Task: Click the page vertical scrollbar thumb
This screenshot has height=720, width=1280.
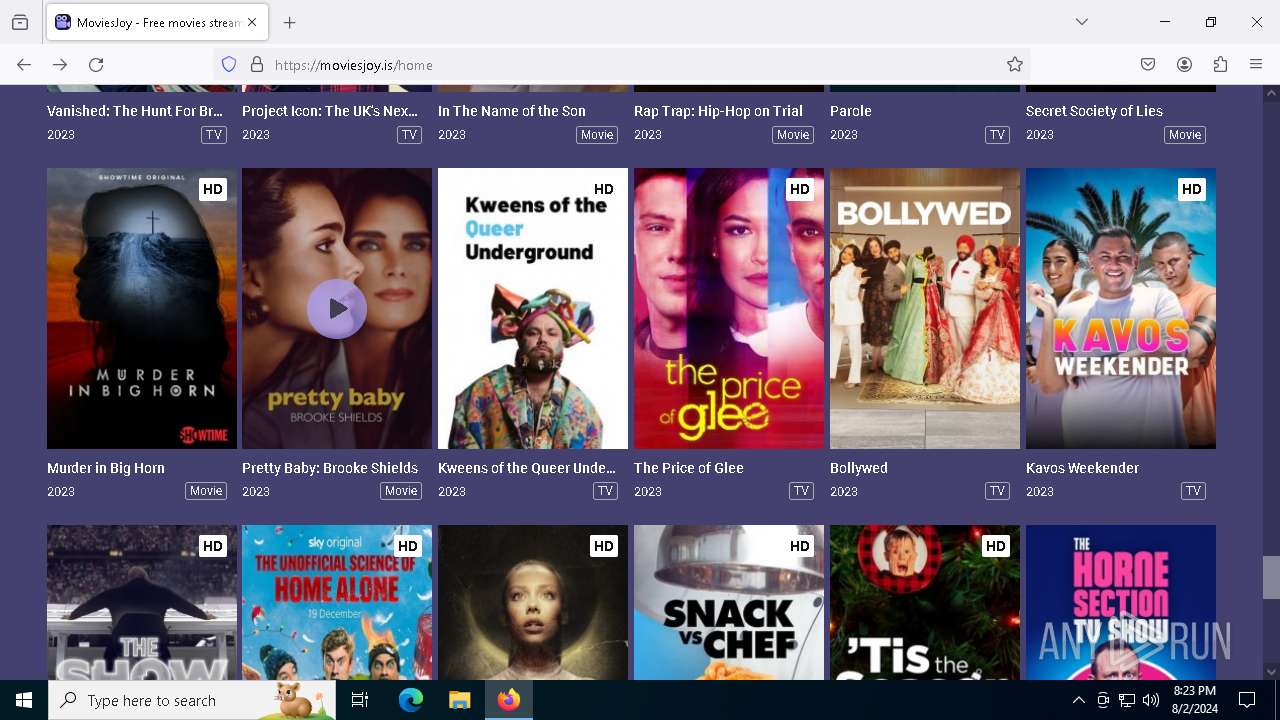Action: coord(1271,577)
